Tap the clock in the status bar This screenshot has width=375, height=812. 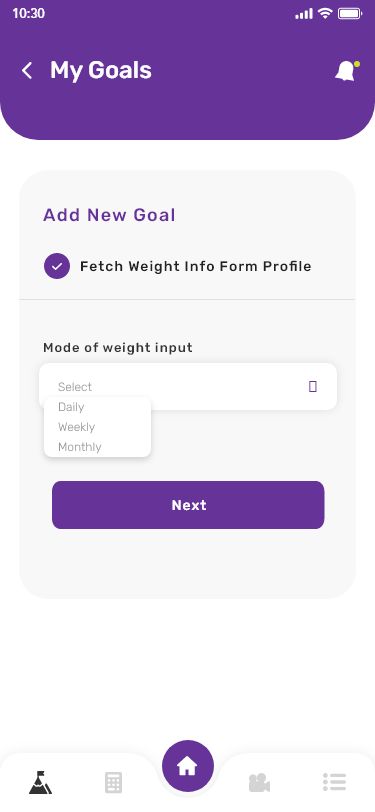(28, 13)
